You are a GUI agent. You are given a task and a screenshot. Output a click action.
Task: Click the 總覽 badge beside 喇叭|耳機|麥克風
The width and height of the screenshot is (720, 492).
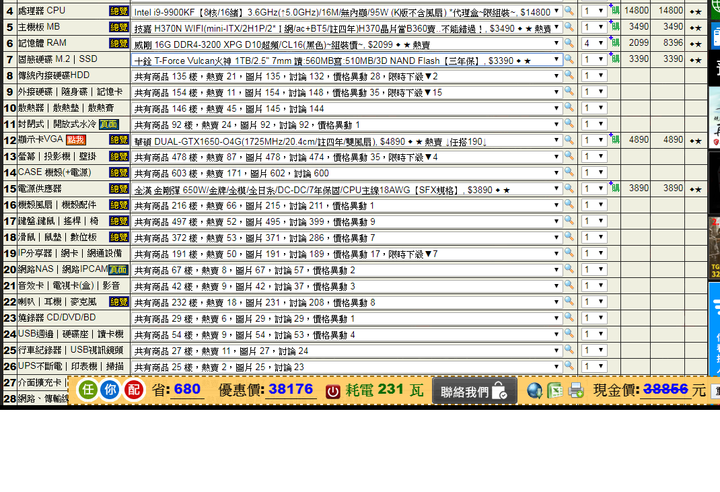point(119,302)
